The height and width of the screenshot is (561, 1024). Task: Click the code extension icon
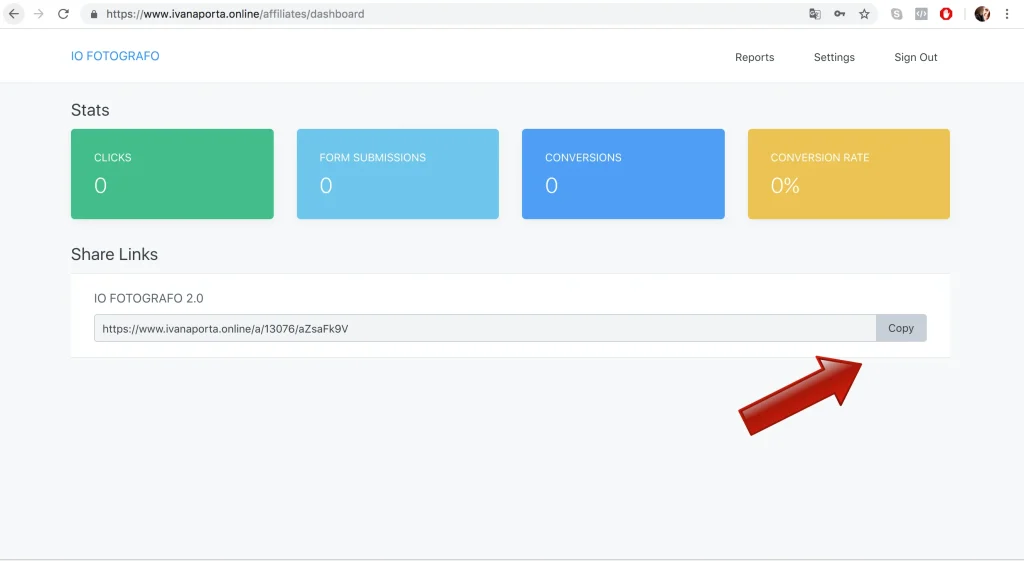coord(921,14)
